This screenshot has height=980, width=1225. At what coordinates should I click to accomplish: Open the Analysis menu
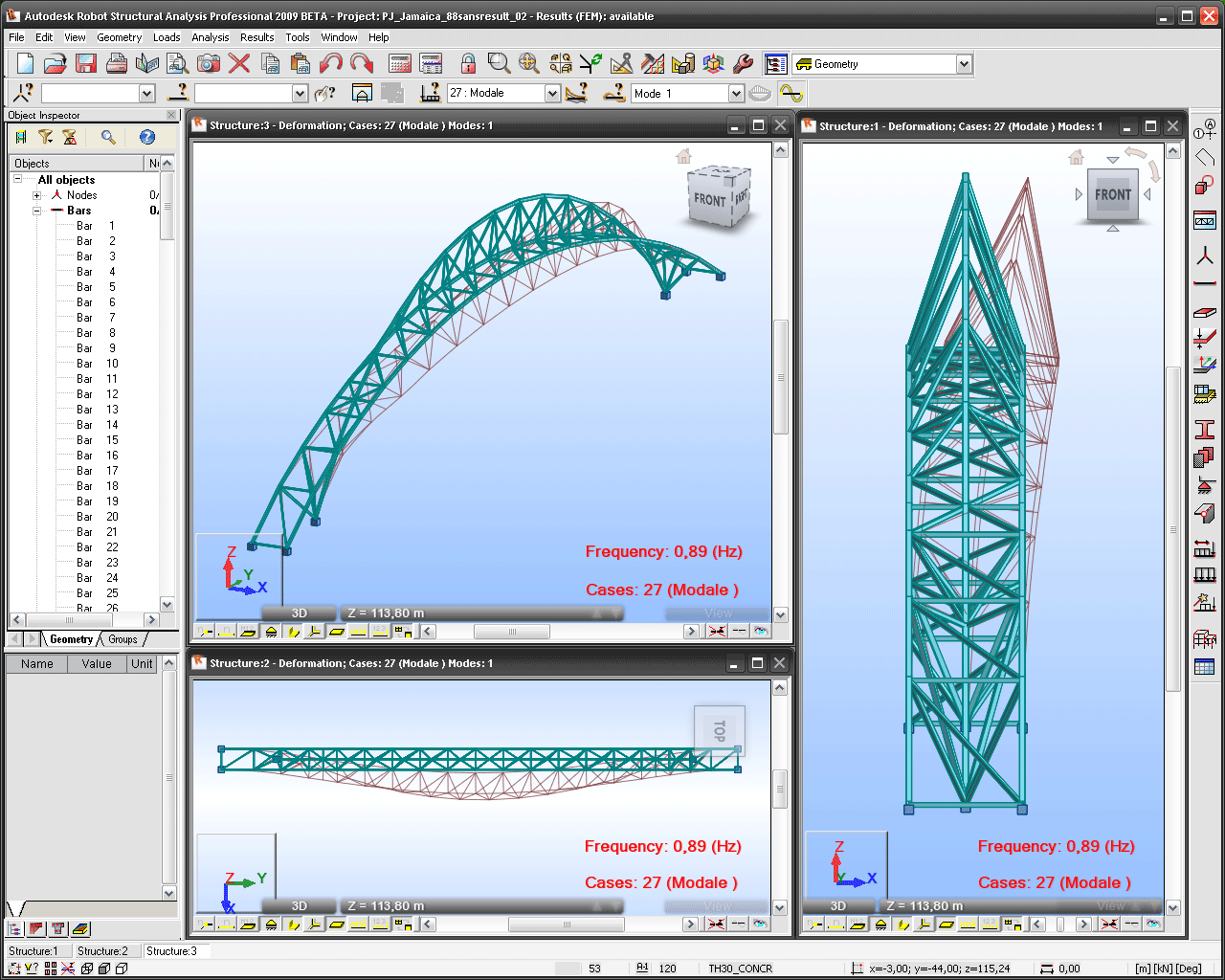[210, 37]
